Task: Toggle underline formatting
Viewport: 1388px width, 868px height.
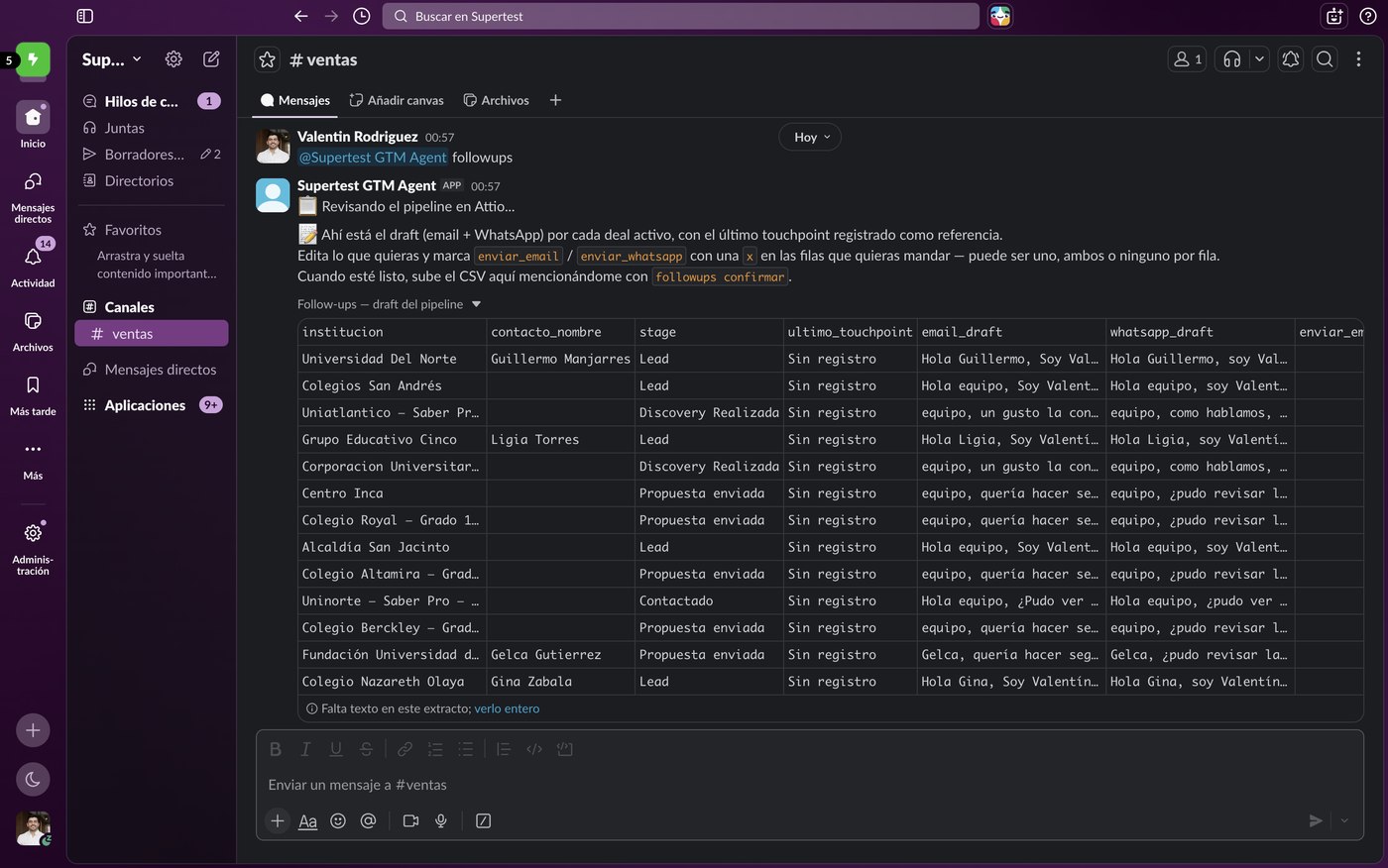Action: (x=336, y=749)
